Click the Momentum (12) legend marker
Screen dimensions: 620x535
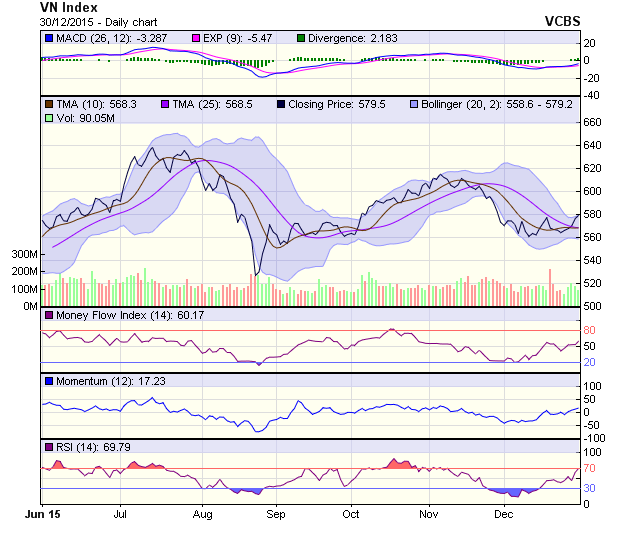[48, 381]
